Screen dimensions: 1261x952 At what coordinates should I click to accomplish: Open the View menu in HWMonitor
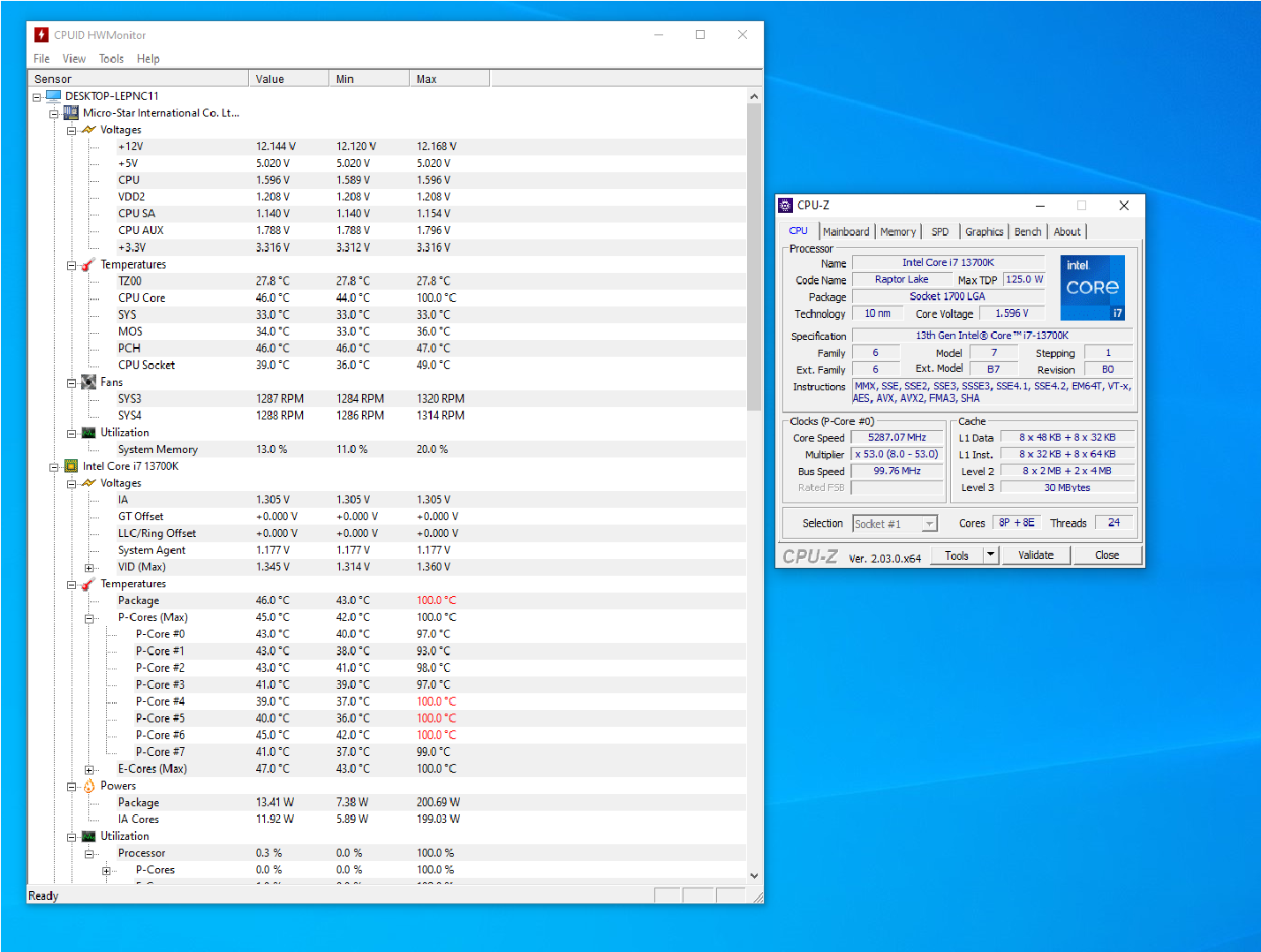pyautogui.click(x=74, y=59)
